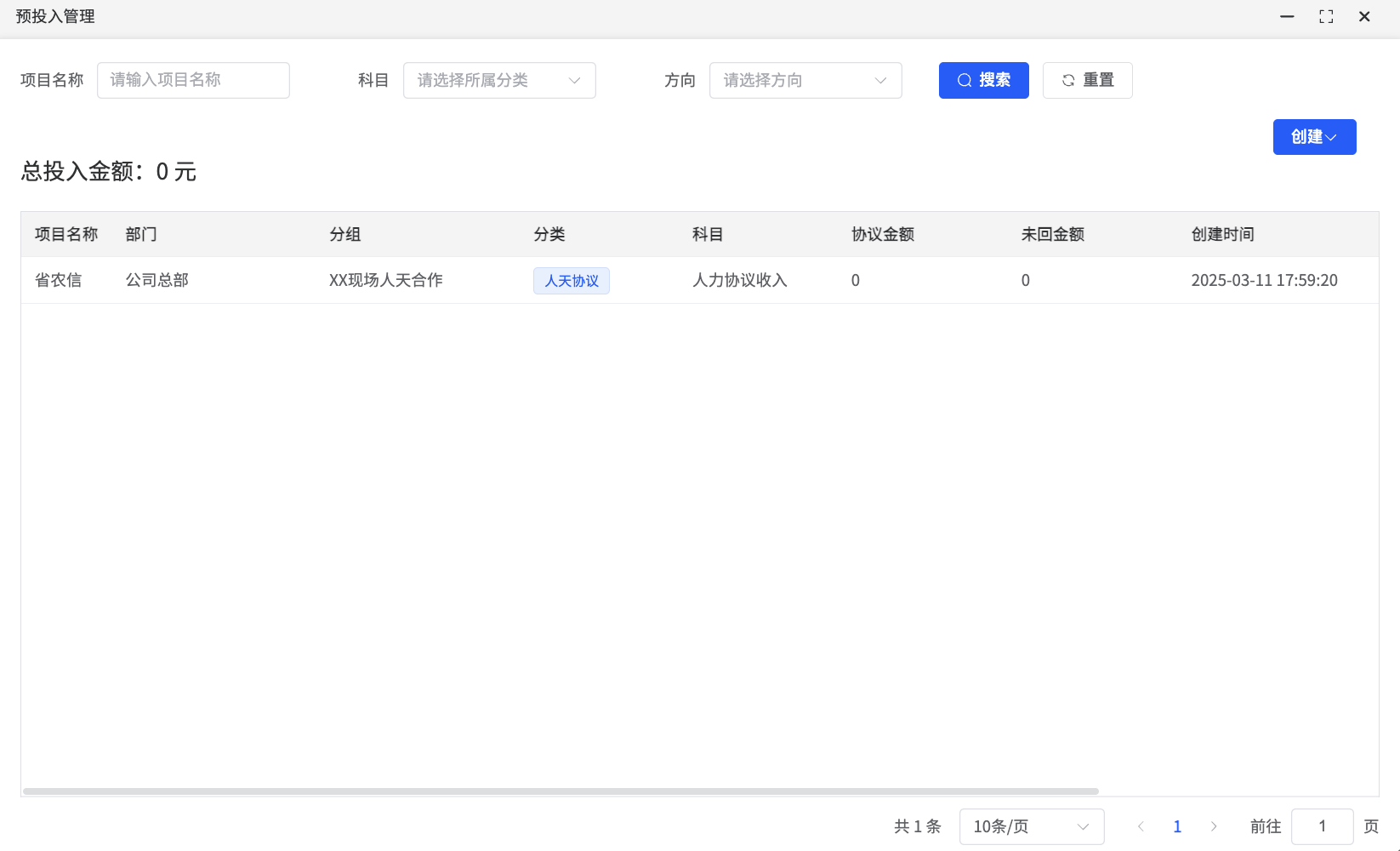
Task: Focus the 前往 page jump input
Action: (1322, 826)
